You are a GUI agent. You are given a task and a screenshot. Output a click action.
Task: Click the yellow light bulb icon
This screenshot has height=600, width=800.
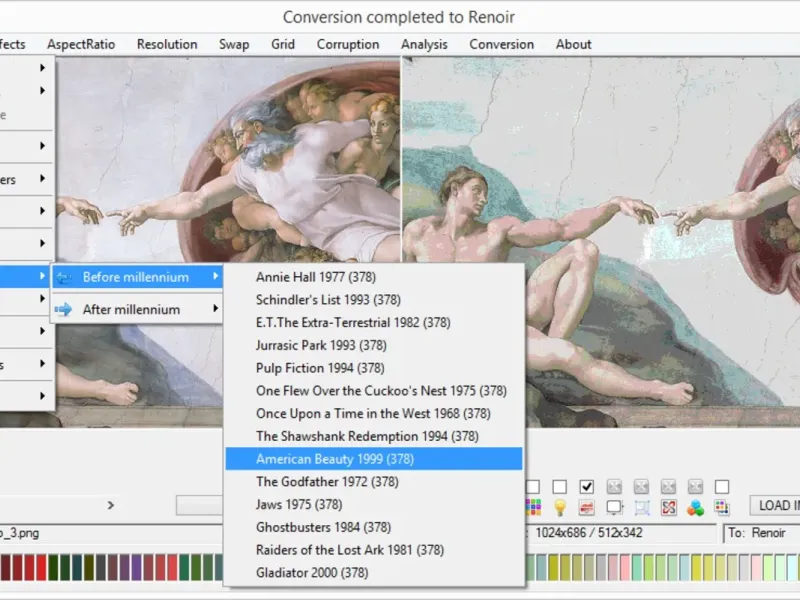[x=560, y=507]
